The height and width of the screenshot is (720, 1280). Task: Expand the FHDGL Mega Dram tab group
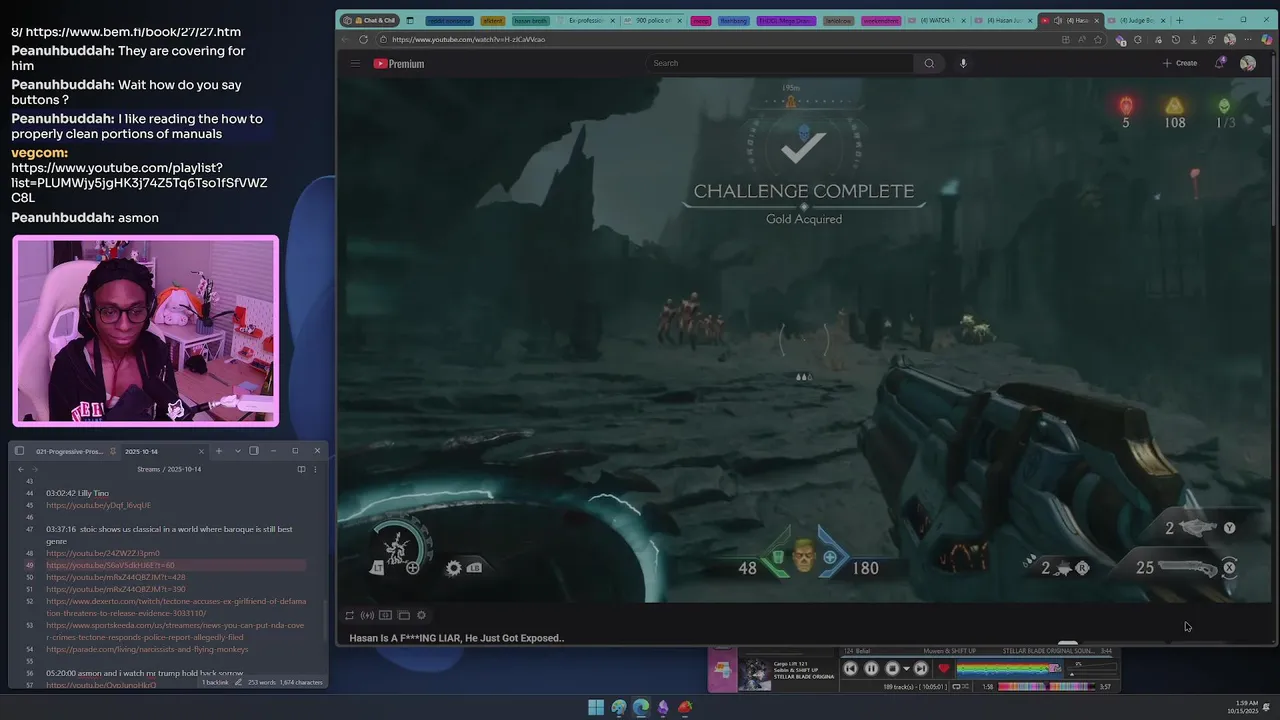[x=787, y=20]
